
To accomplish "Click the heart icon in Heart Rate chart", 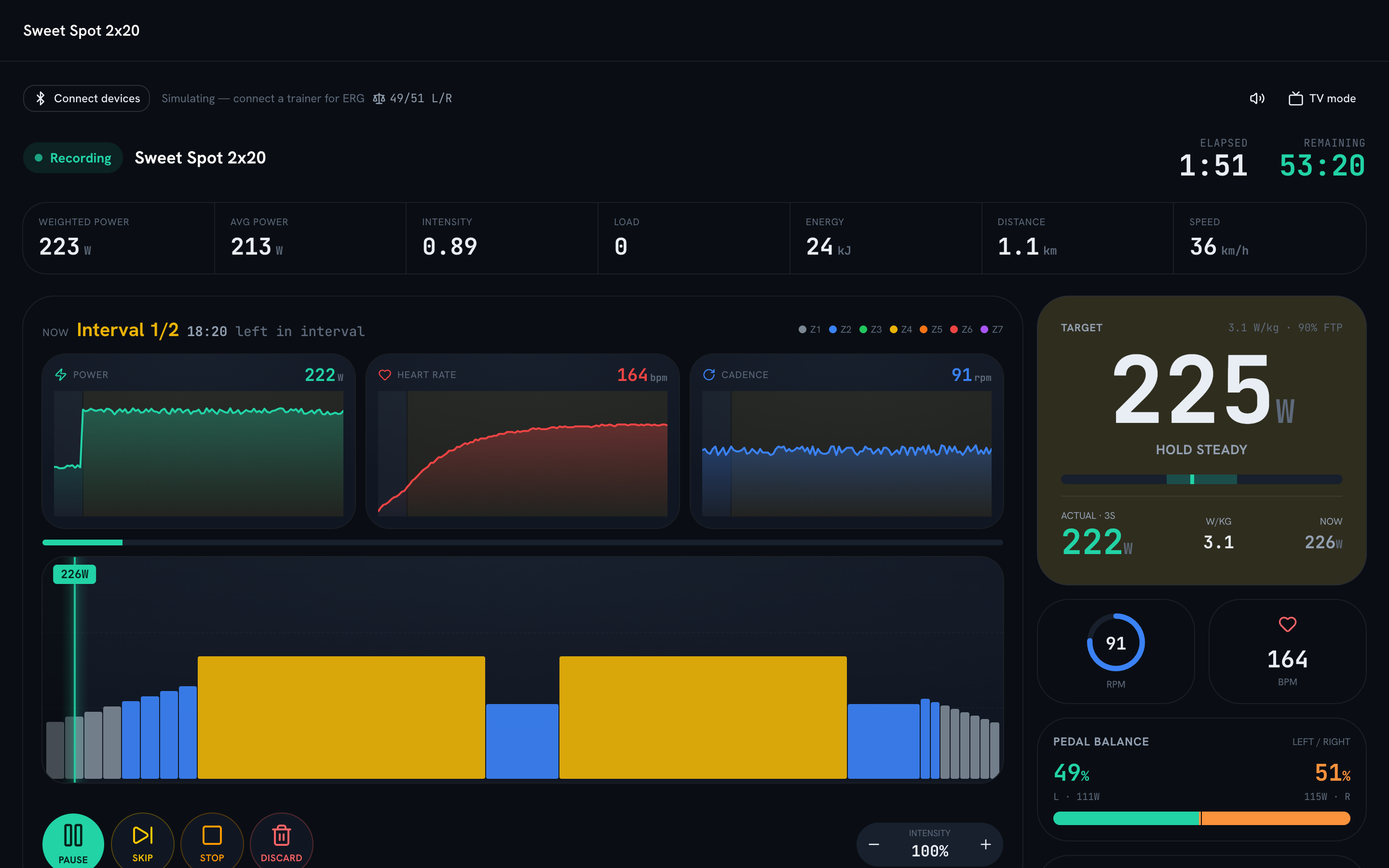I will pos(385,375).
